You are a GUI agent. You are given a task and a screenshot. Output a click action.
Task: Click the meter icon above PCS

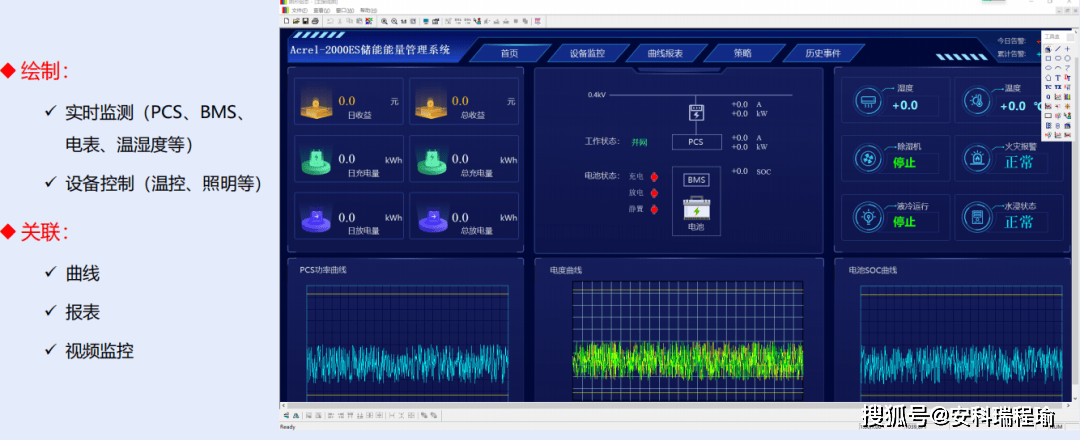pos(696,113)
